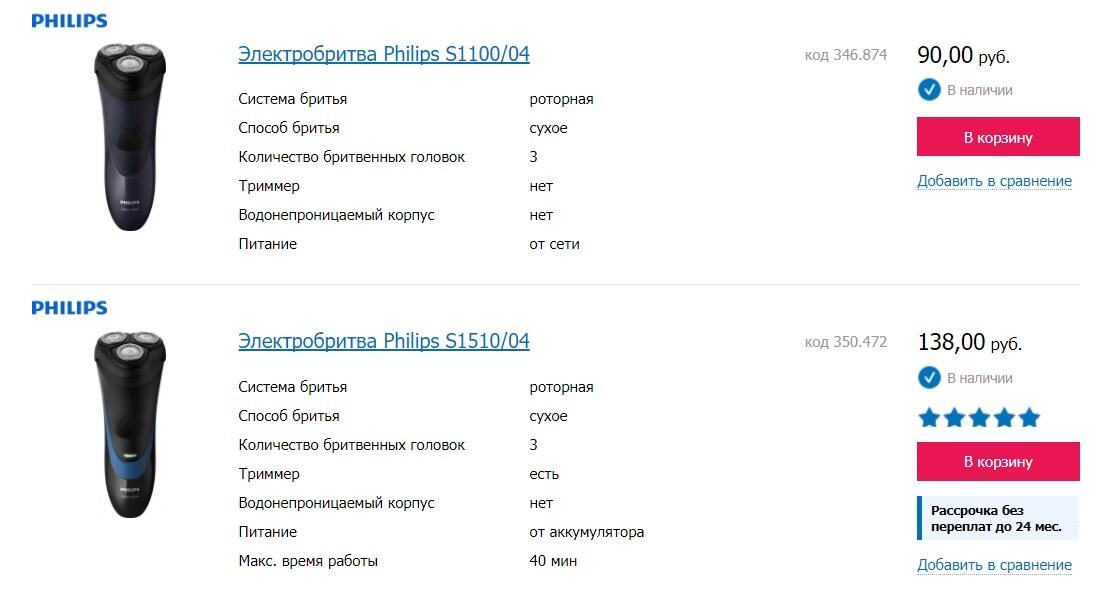This screenshot has width=1093, height=602.
Task: Open the Электробритва Philips S1510/04 link
Action: pos(384,341)
